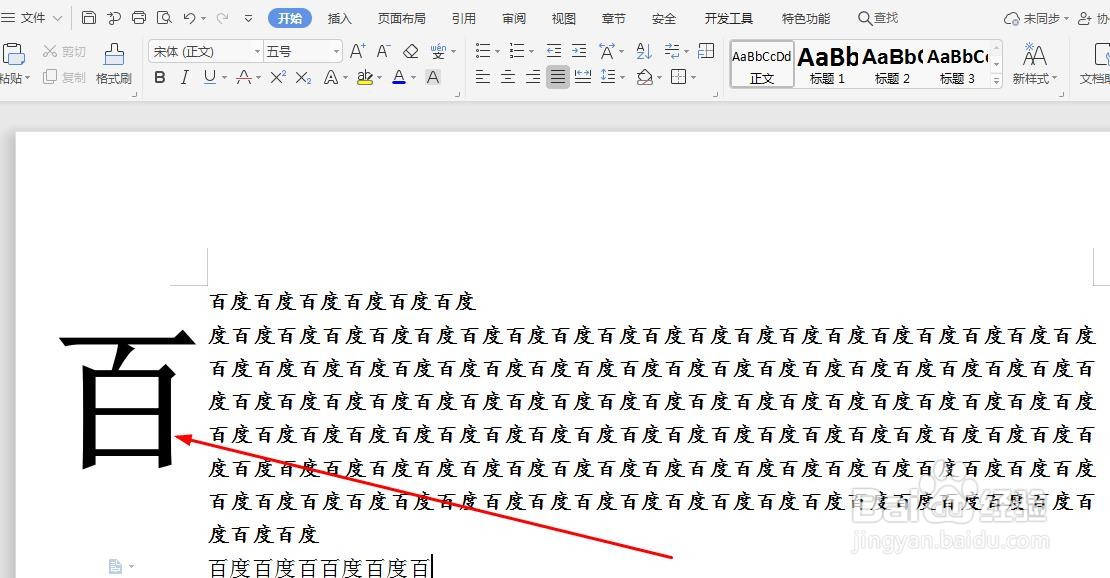Open the 特色功能 tab

point(806,18)
